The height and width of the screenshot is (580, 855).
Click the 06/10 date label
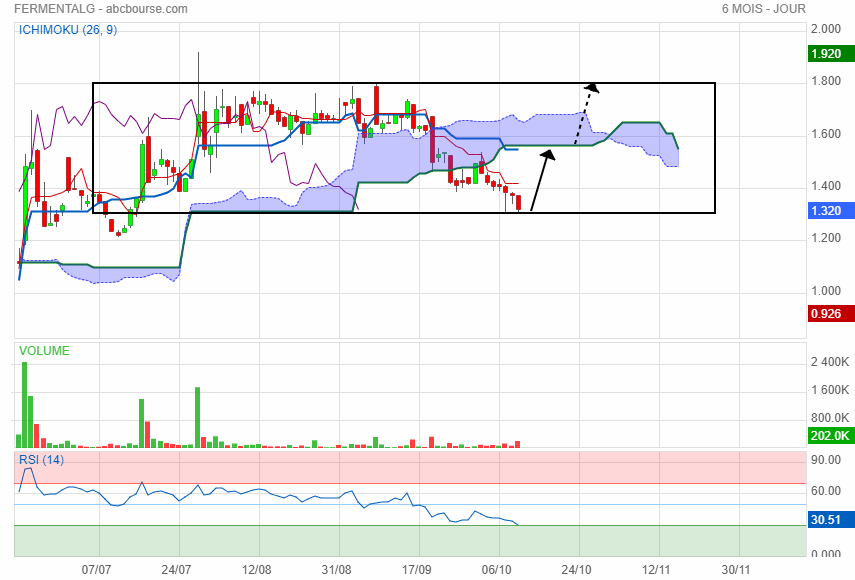tap(496, 570)
